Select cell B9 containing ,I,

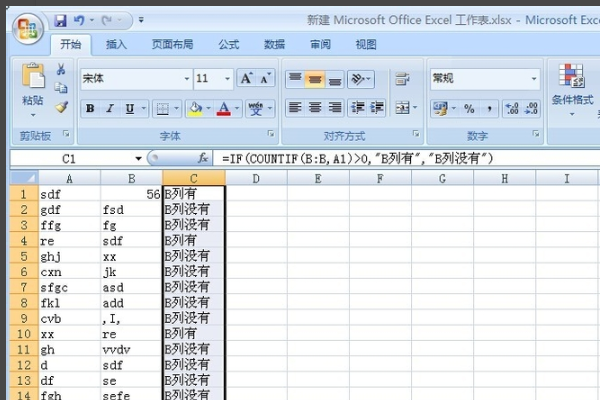coord(131,318)
